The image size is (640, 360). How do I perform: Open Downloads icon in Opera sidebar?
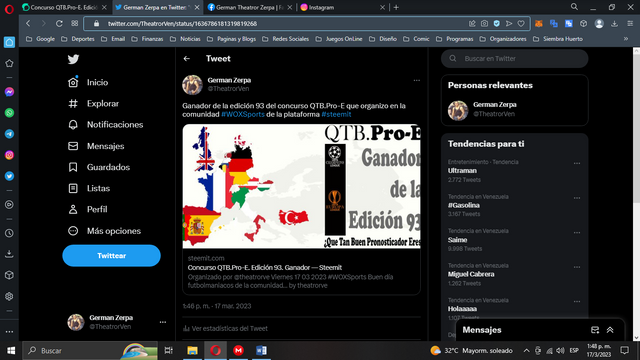coord(9,254)
